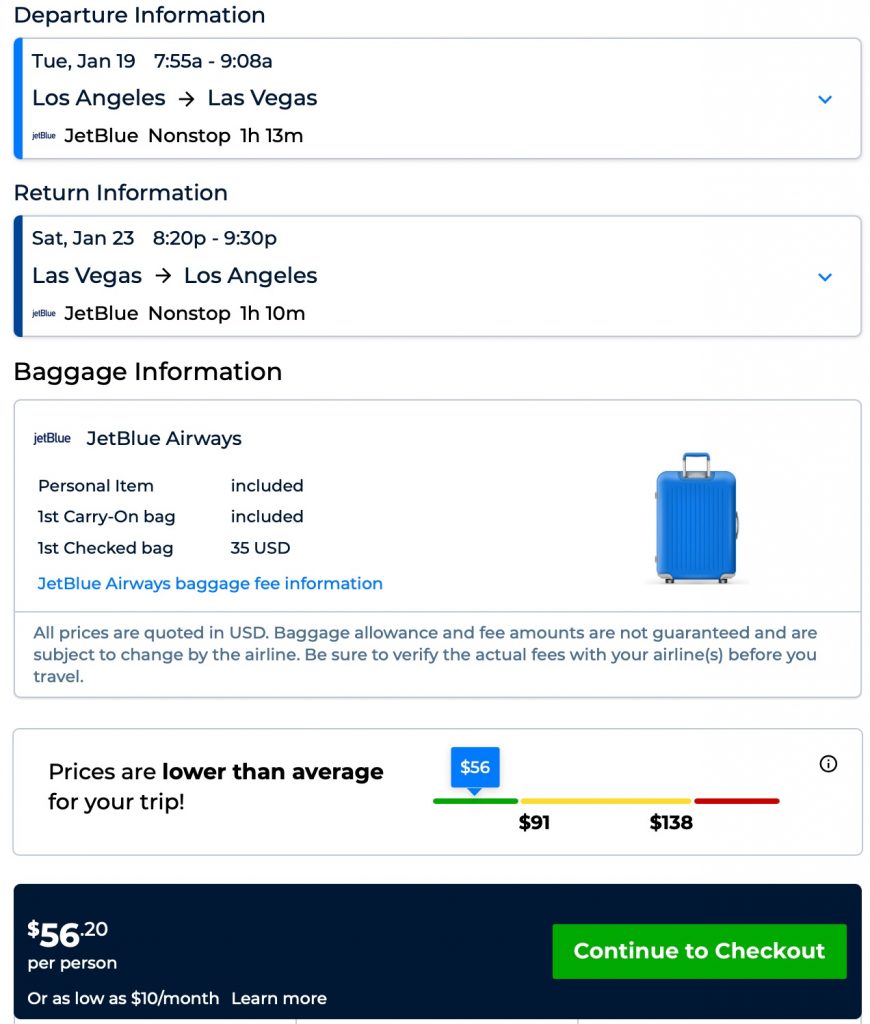The image size is (870, 1024).
Task: Click the JetBlue logo in the return flight row
Action: coord(44,314)
